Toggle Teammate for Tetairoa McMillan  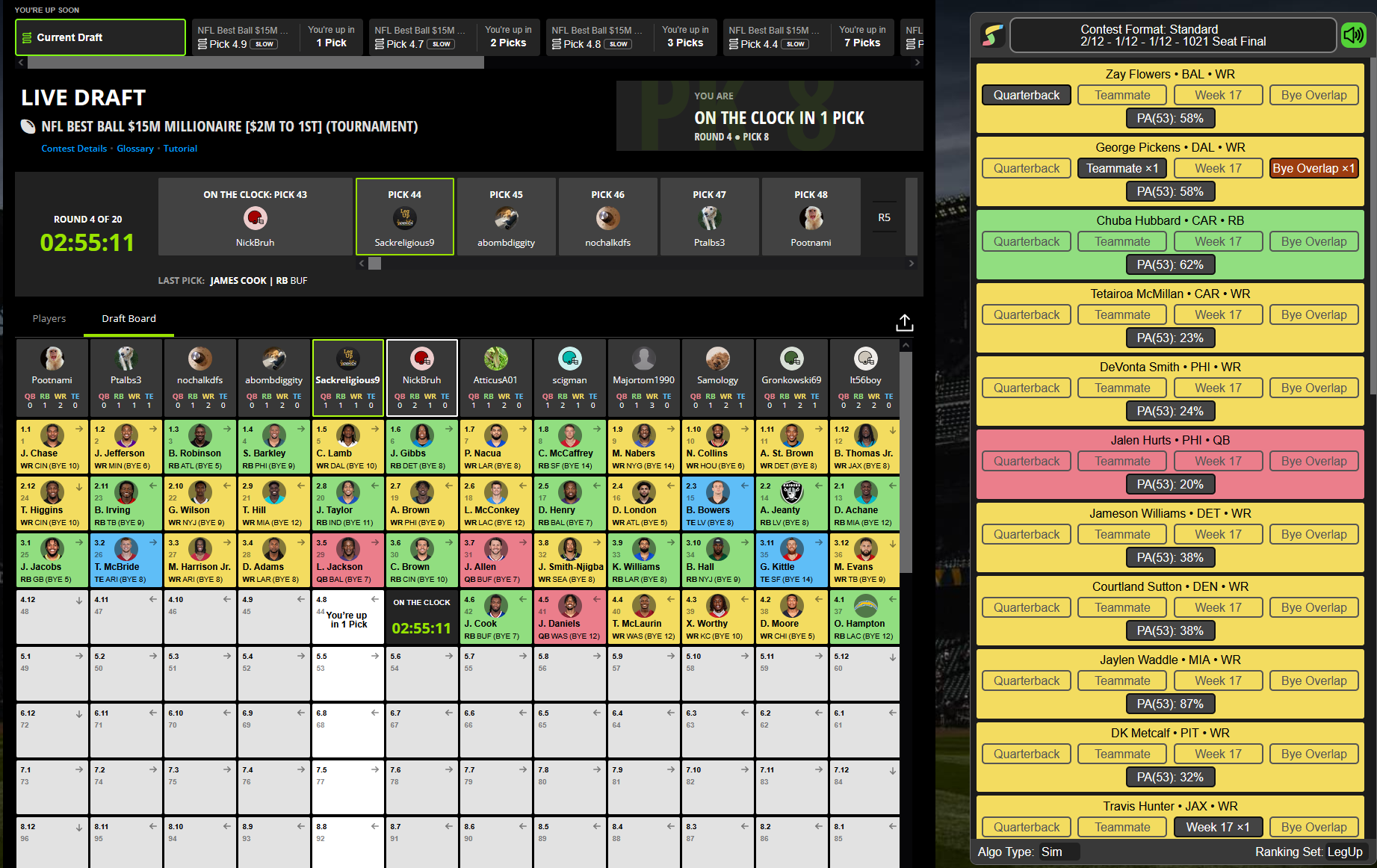1122,314
